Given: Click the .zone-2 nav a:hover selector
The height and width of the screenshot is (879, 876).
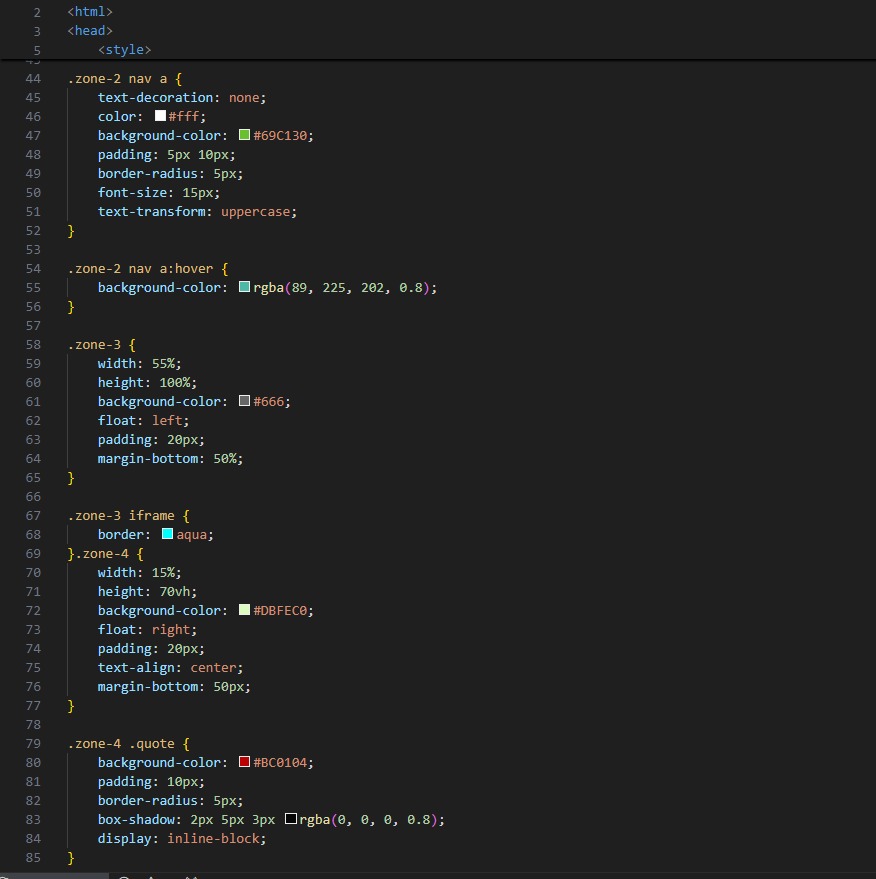Looking at the screenshot, I should click(x=140, y=269).
